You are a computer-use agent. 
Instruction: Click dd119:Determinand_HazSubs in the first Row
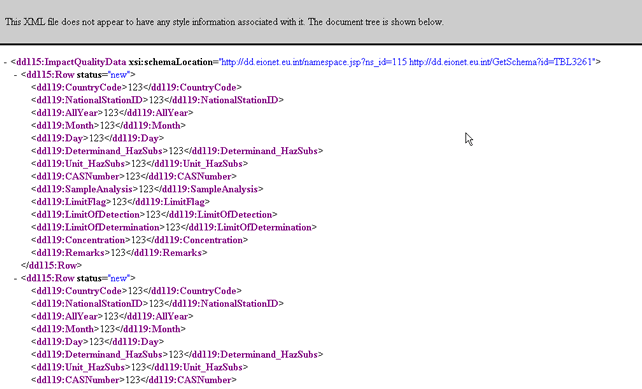pos(177,151)
